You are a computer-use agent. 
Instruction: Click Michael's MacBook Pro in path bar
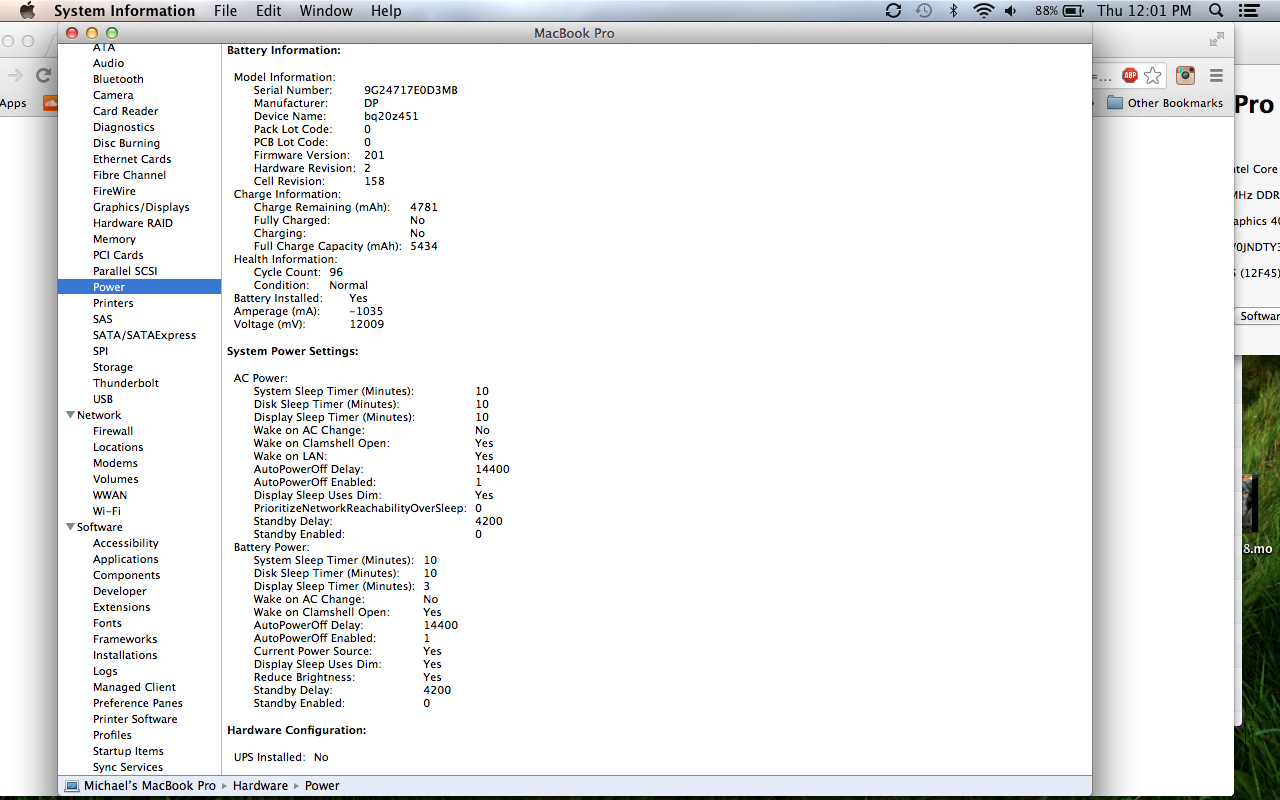coord(150,786)
